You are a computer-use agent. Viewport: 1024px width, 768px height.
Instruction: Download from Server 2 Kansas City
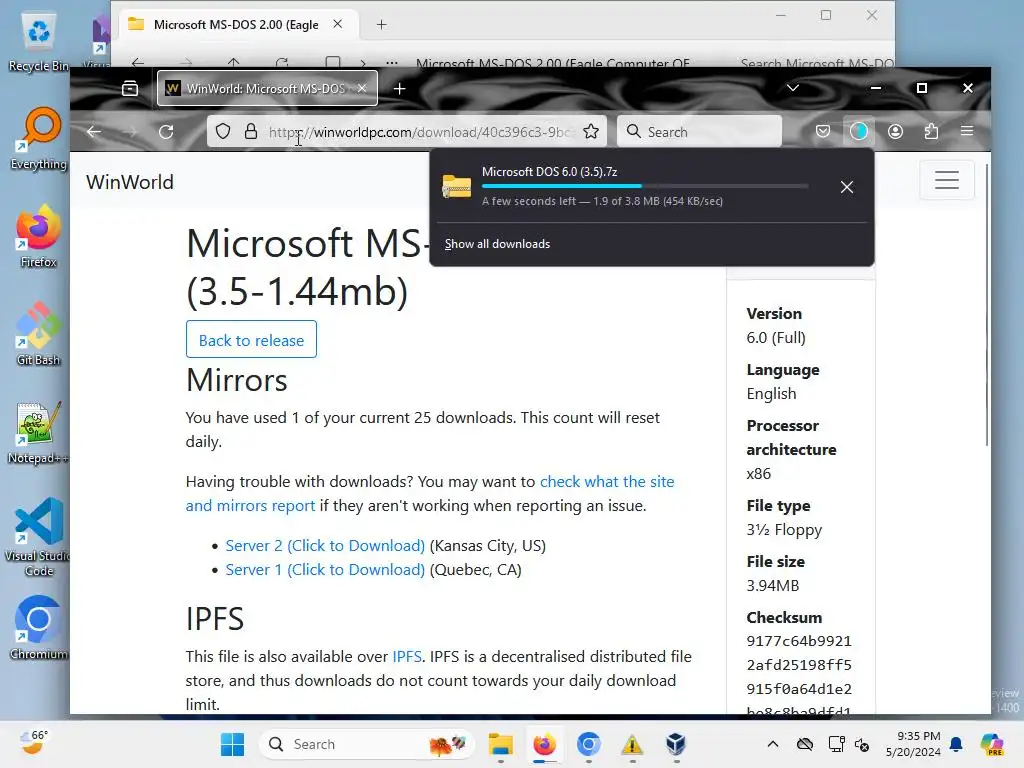(325, 546)
